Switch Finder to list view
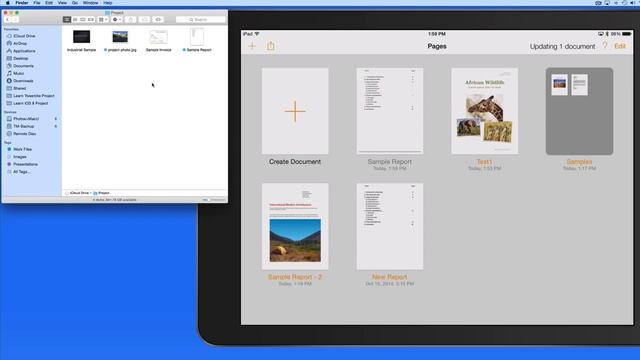This screenshot has height=360, width=640. [75, 20]
